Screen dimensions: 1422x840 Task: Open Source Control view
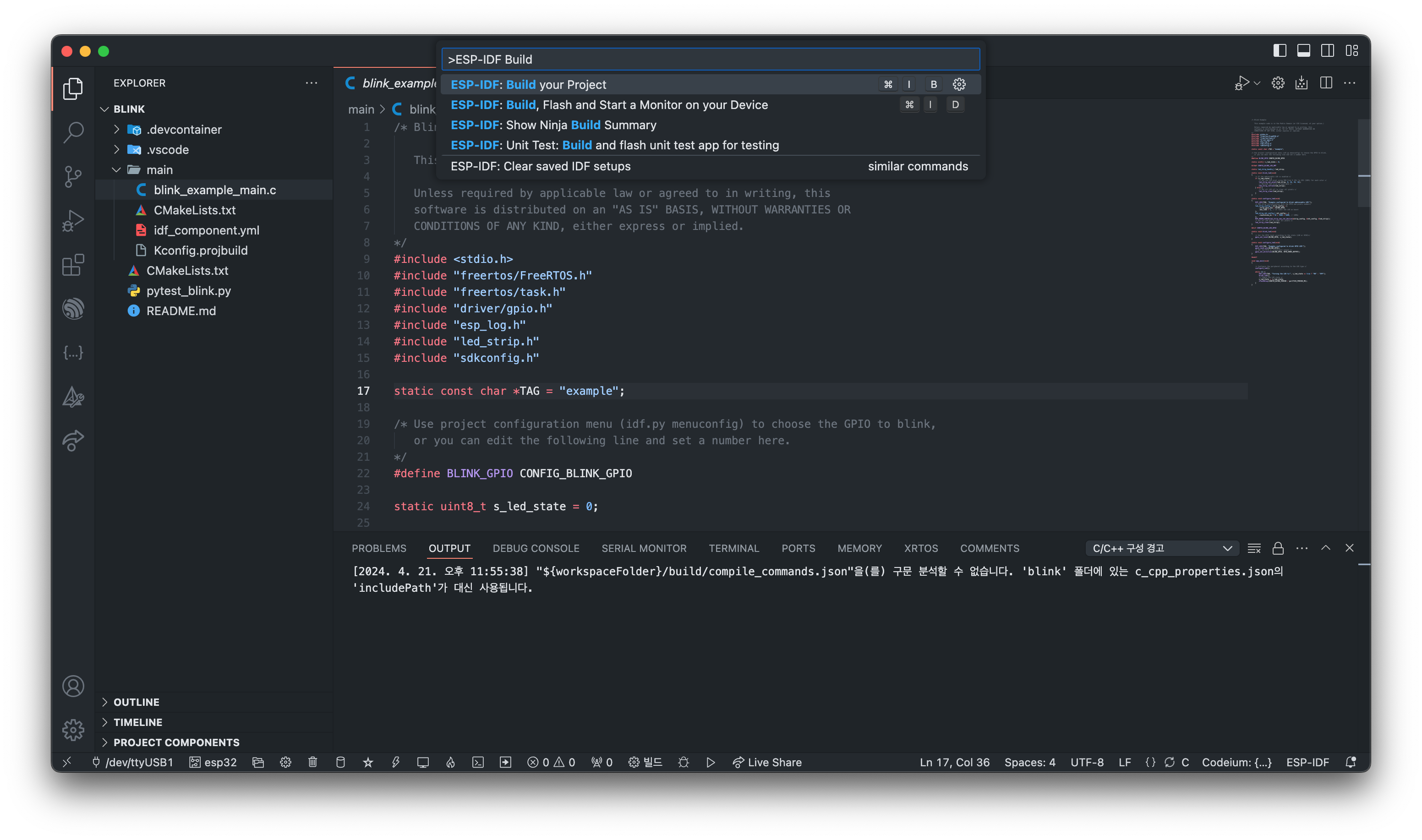(73, 176)
